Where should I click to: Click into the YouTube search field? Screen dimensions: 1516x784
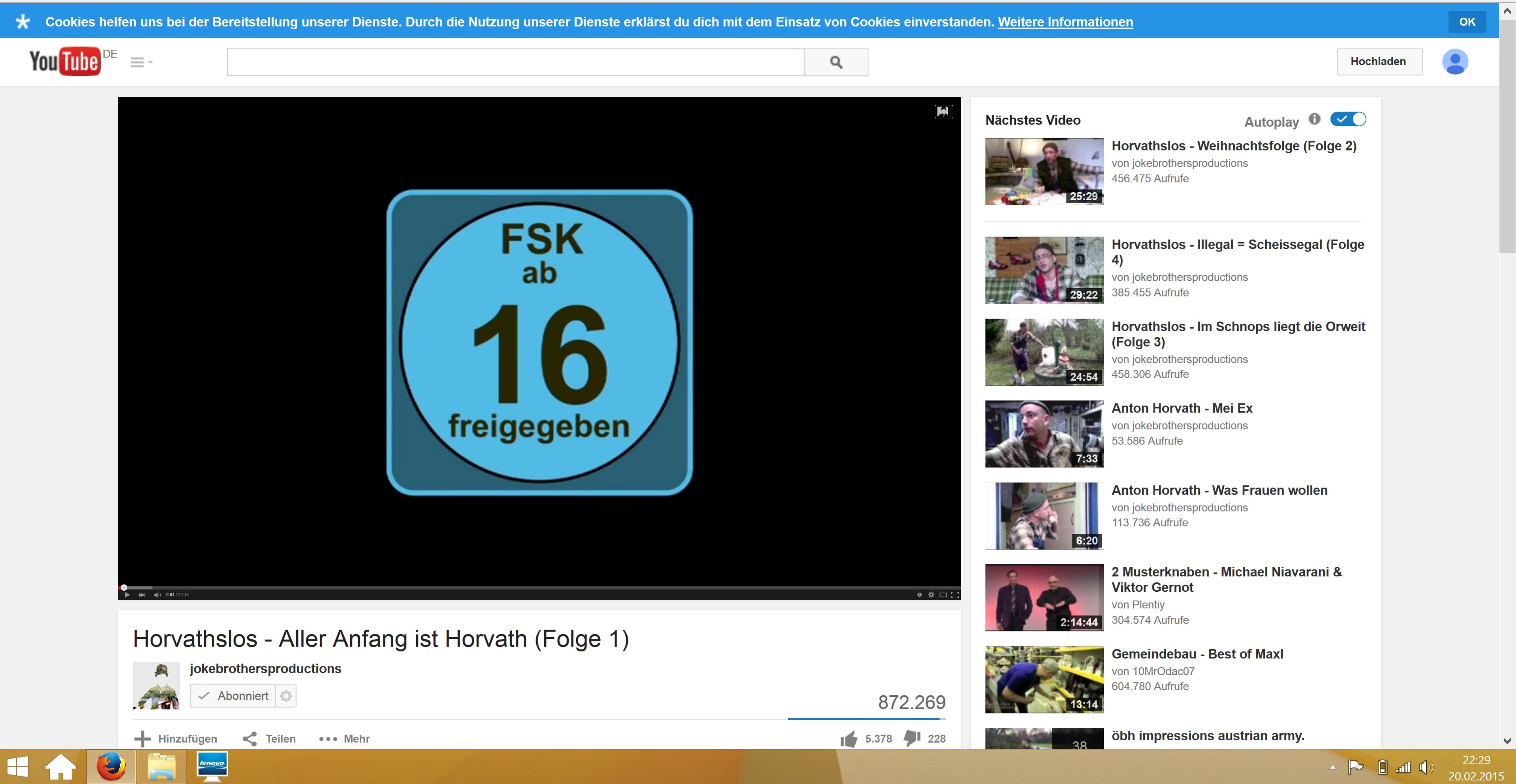(515, 62)
